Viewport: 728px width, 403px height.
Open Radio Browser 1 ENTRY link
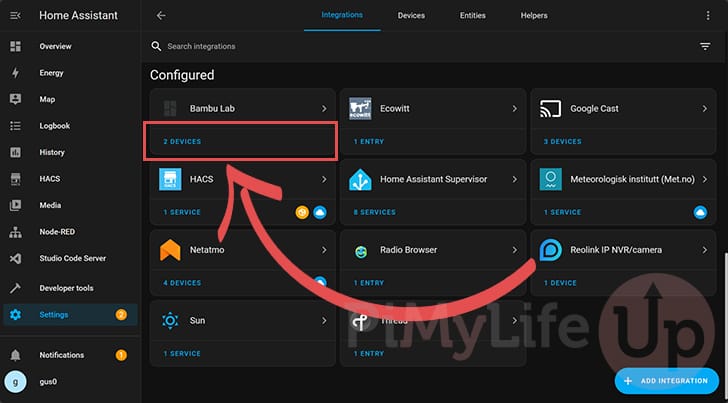click(x=369, y=283)
